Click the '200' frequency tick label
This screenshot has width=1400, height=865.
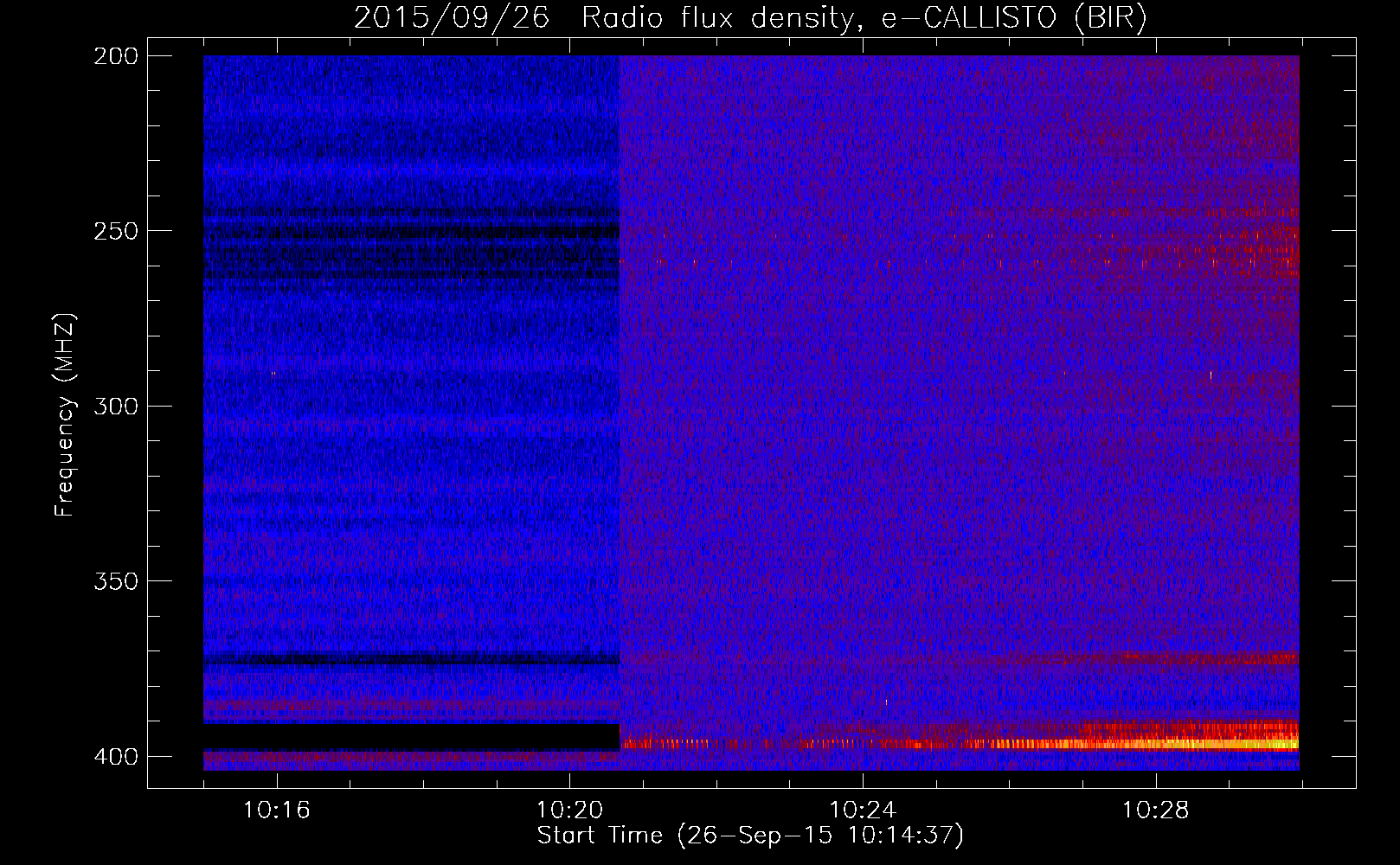[115, 56]
